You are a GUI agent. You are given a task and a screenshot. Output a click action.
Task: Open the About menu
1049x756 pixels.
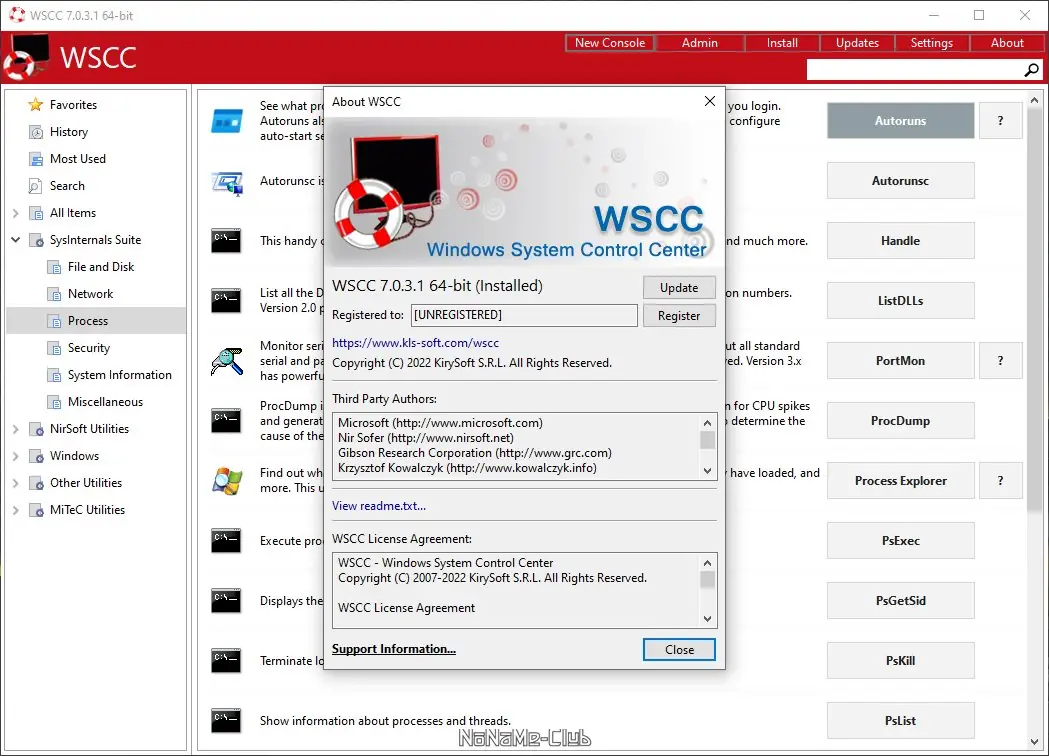point(1007,43)
